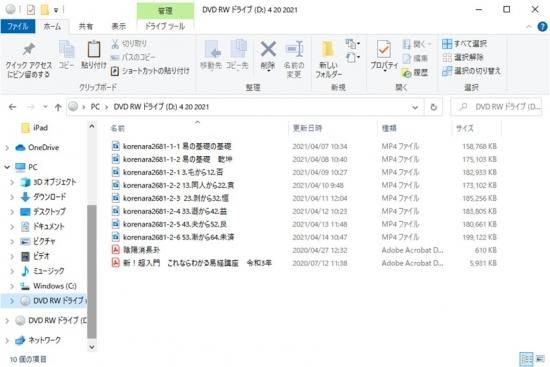Click the Copy icon in Clipboard group

pyautogui.click(x=67, y=49)
